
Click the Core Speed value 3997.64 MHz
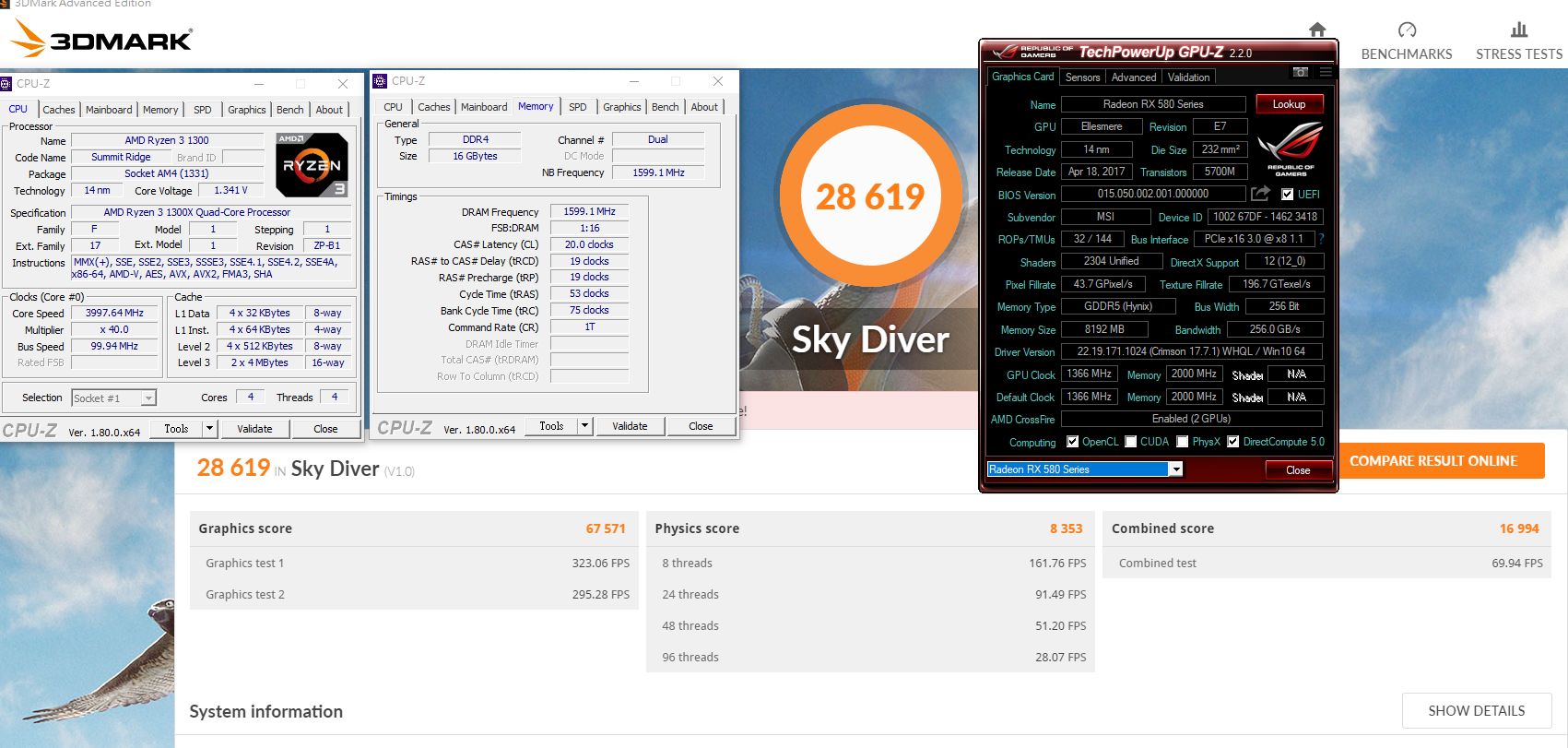coord(114,313)
